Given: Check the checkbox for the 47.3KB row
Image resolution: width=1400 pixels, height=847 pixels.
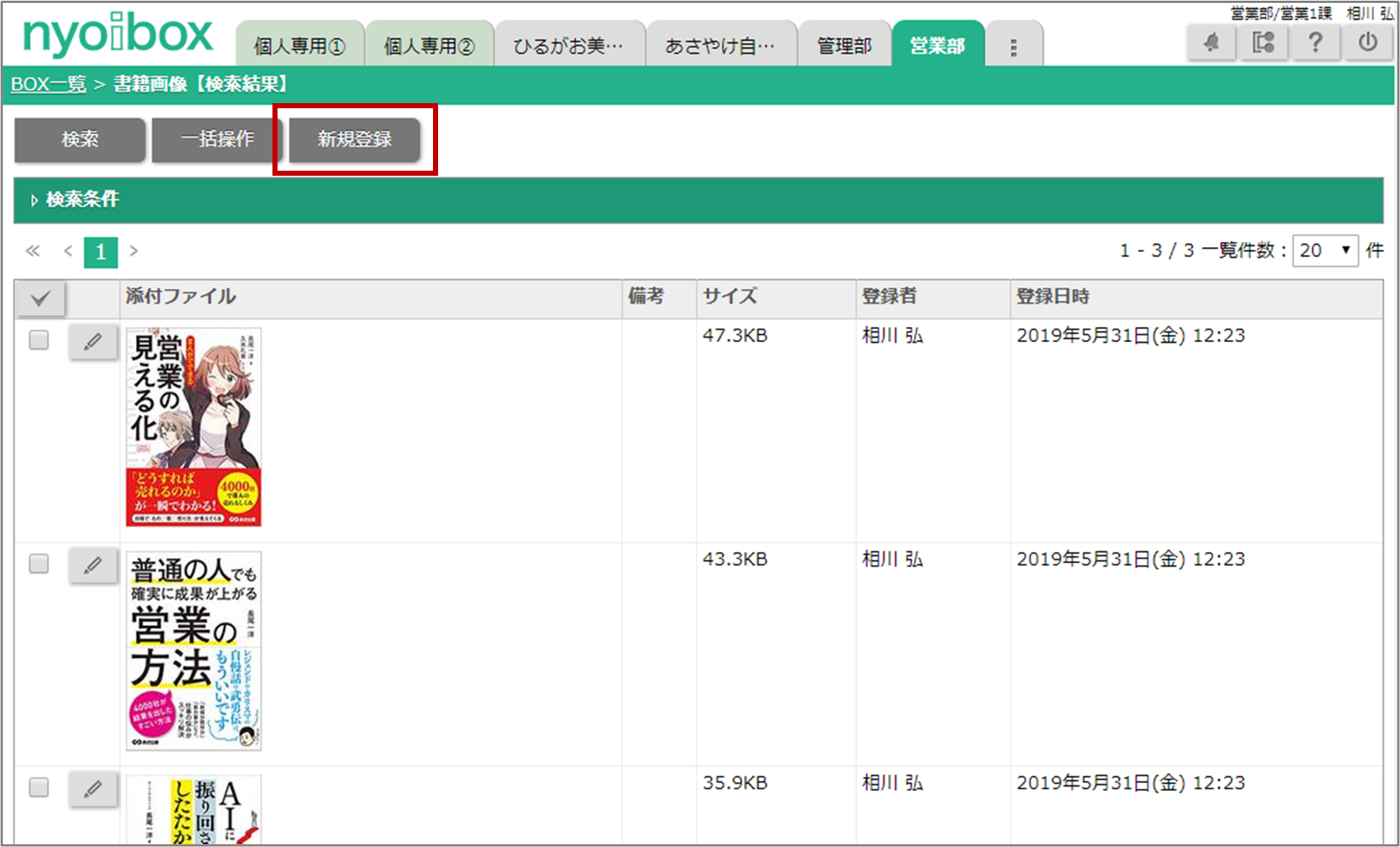Looking at the screenshot, I should coord(39,340).
